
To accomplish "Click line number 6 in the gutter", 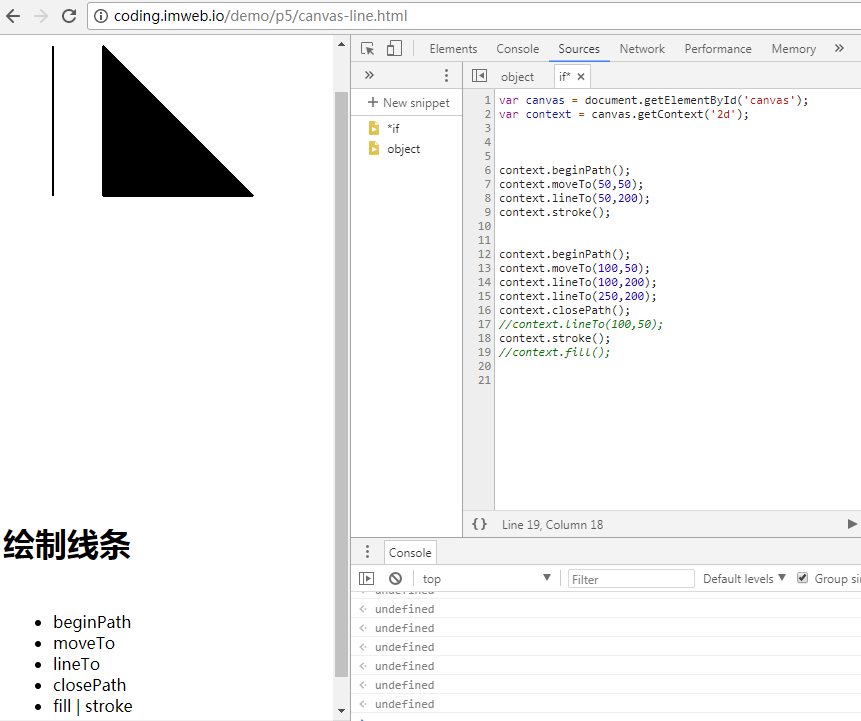I will [x=488, y=170].
